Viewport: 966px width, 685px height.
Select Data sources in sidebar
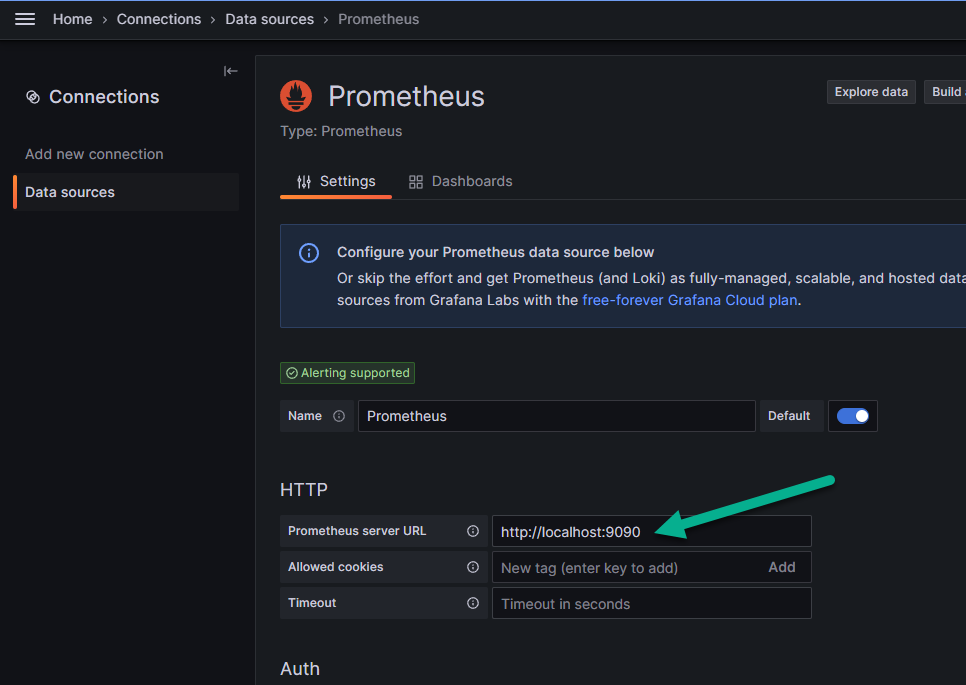click(x=70, y=192)
